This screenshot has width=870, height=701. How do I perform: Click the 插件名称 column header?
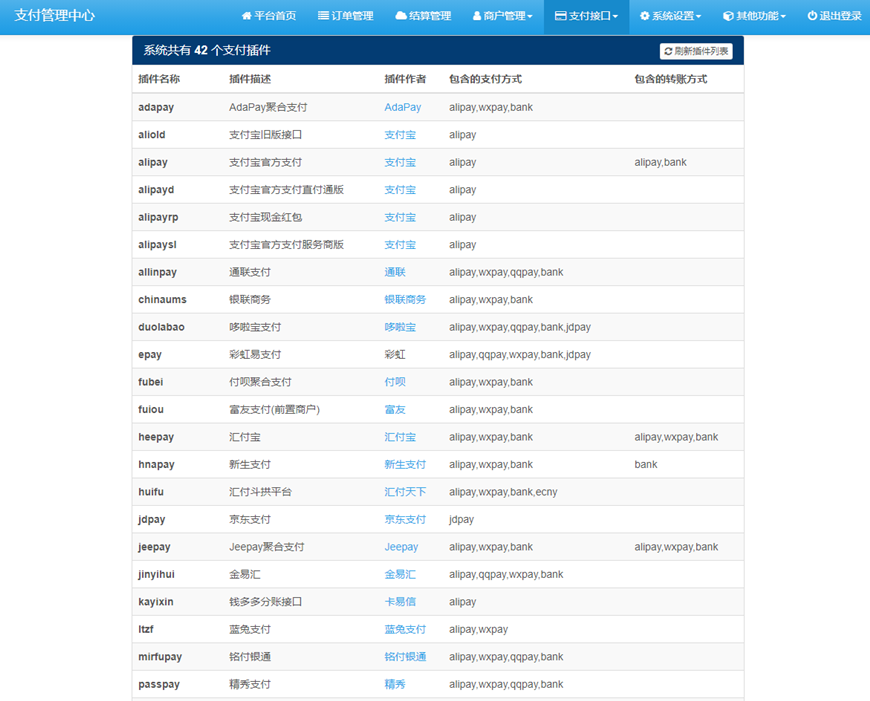pyautogui.click(x=159, y=79)
